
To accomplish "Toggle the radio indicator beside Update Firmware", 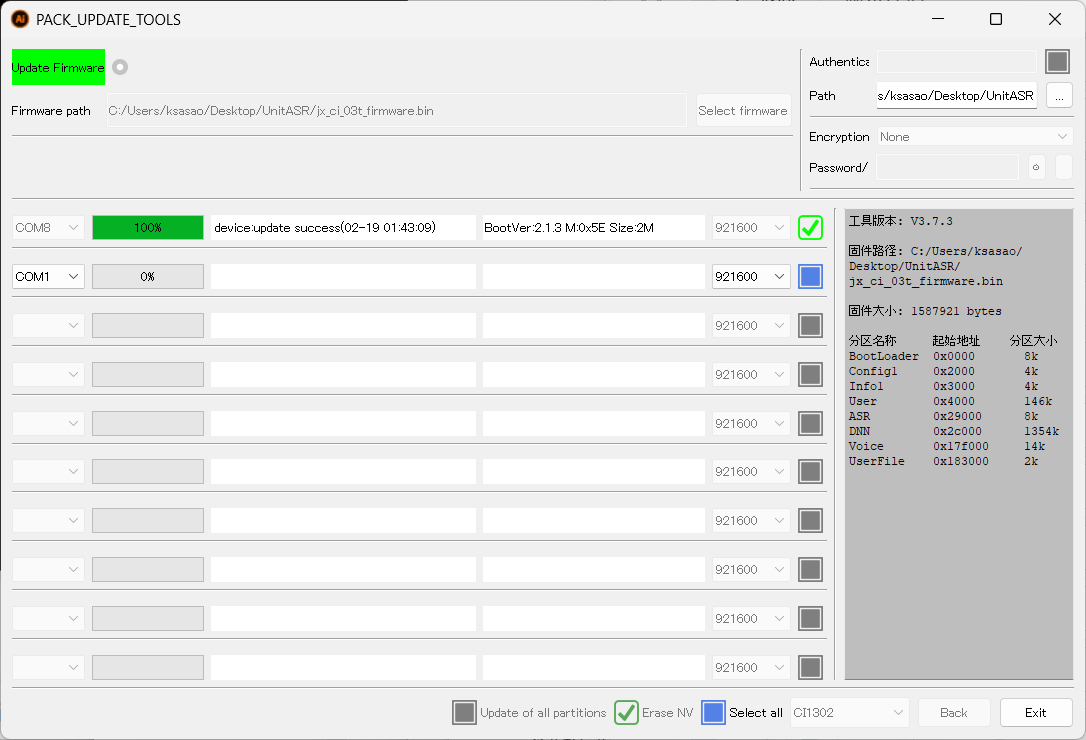I will point(121,67).
